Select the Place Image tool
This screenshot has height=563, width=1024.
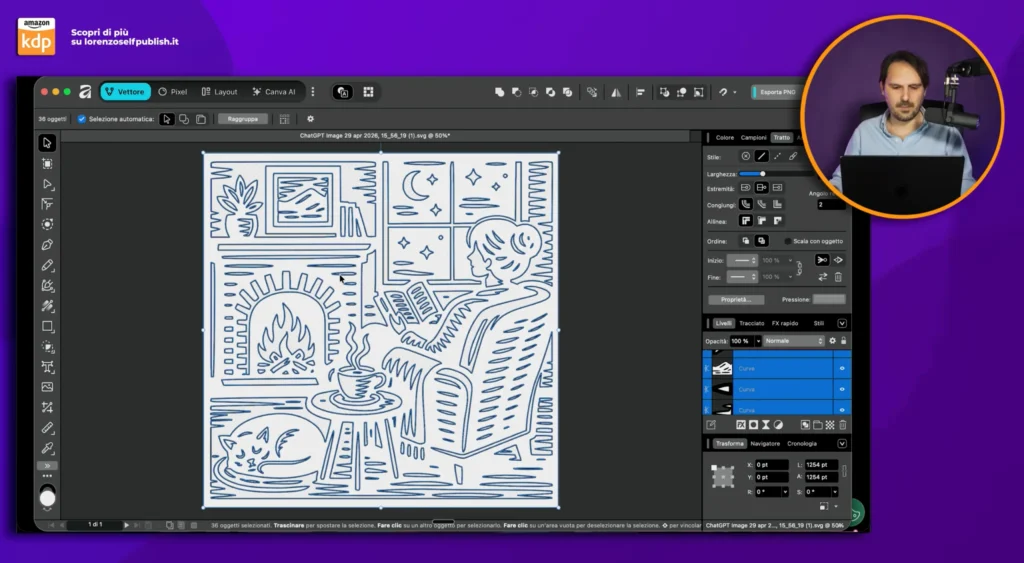click(47, 387)
